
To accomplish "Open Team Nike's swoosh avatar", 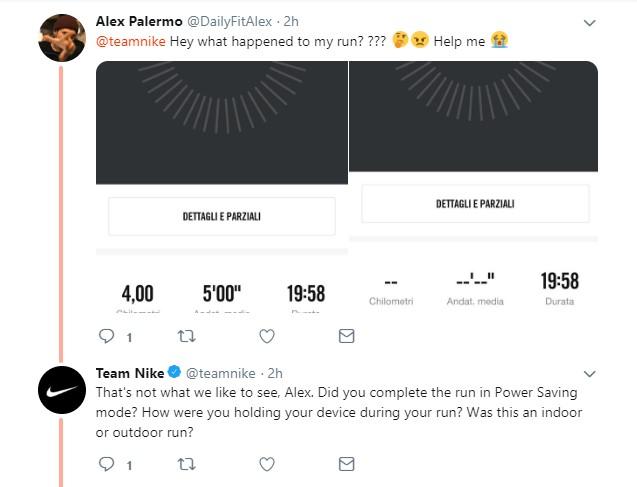I will (x=62, y=390).
